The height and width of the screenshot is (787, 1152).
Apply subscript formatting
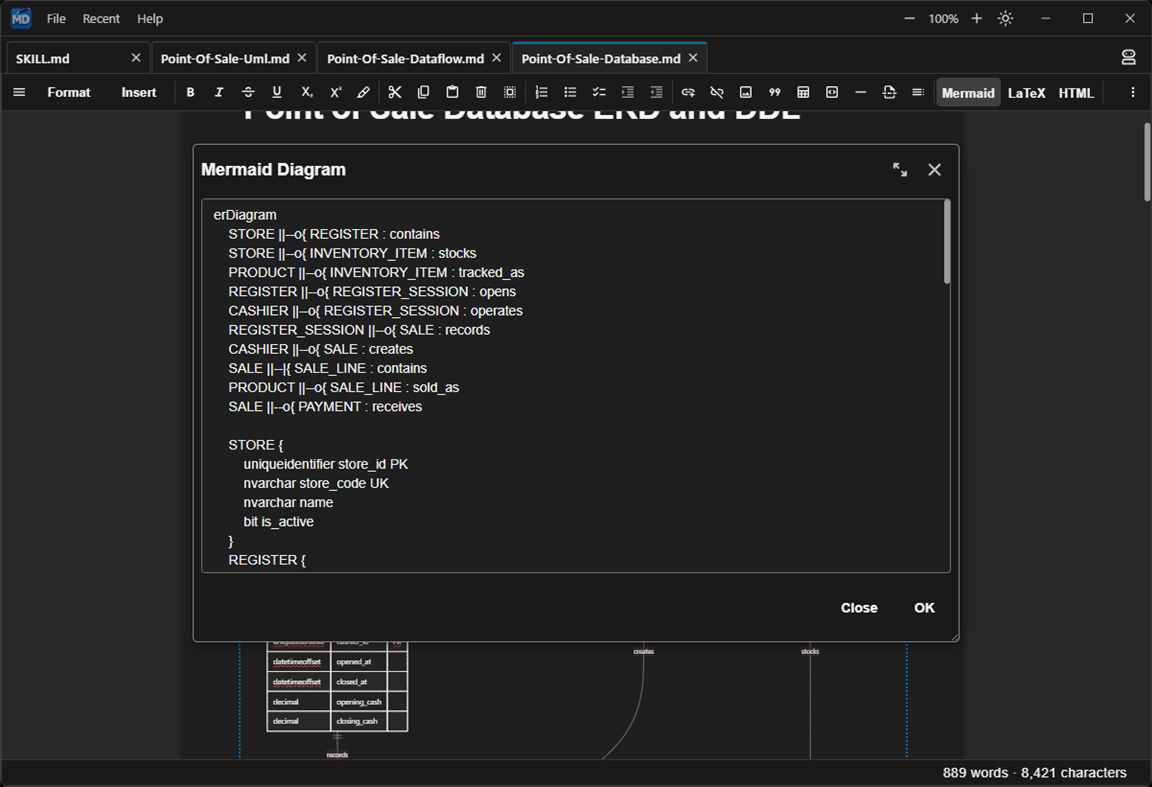(x=306, y=93)
